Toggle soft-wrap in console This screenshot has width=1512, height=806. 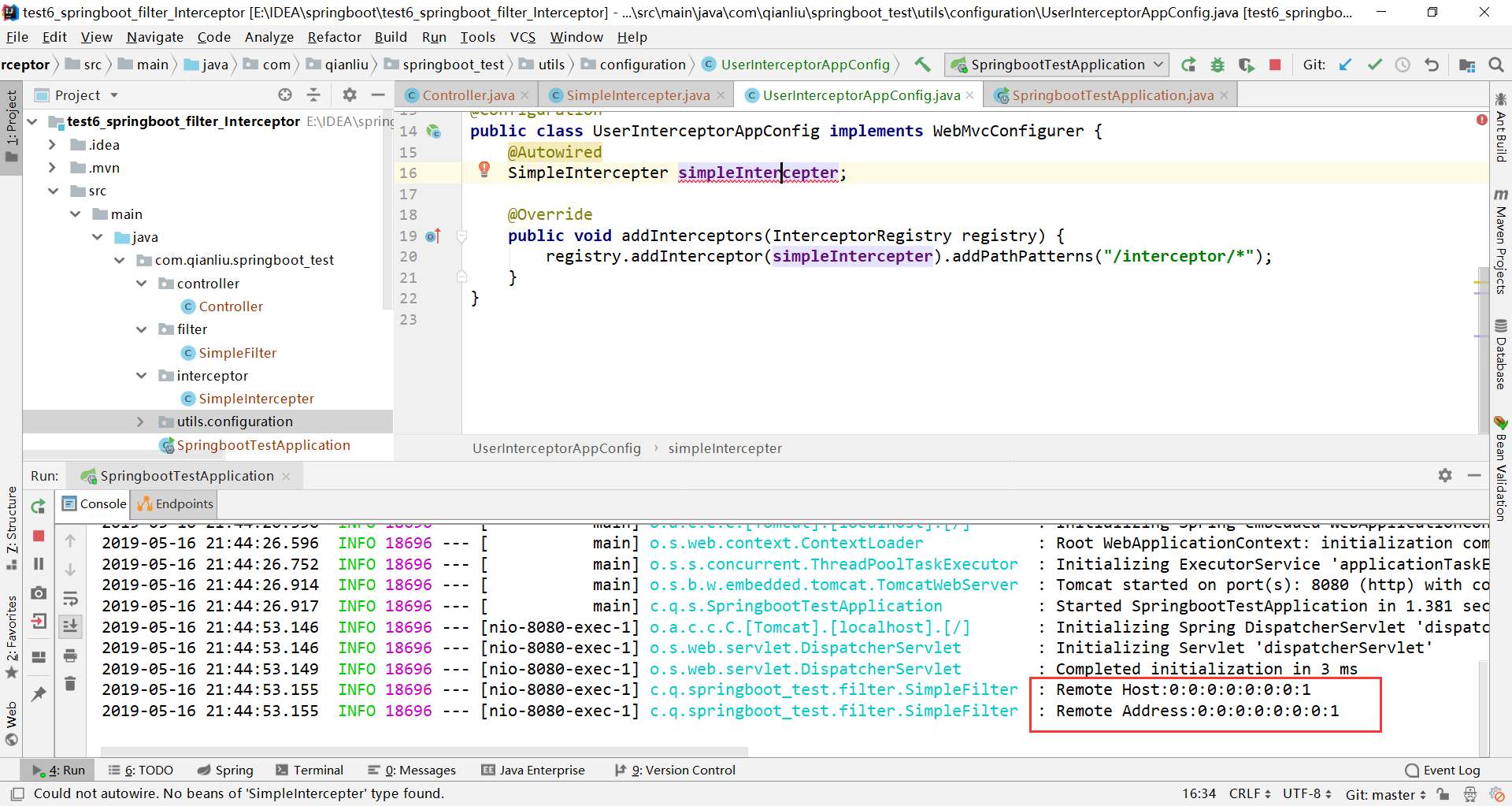[70, 599]
